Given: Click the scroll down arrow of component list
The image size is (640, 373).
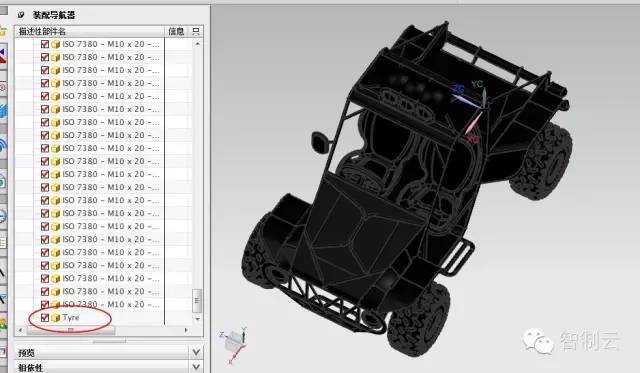Looking at the screenshot, I should point(198,319).
